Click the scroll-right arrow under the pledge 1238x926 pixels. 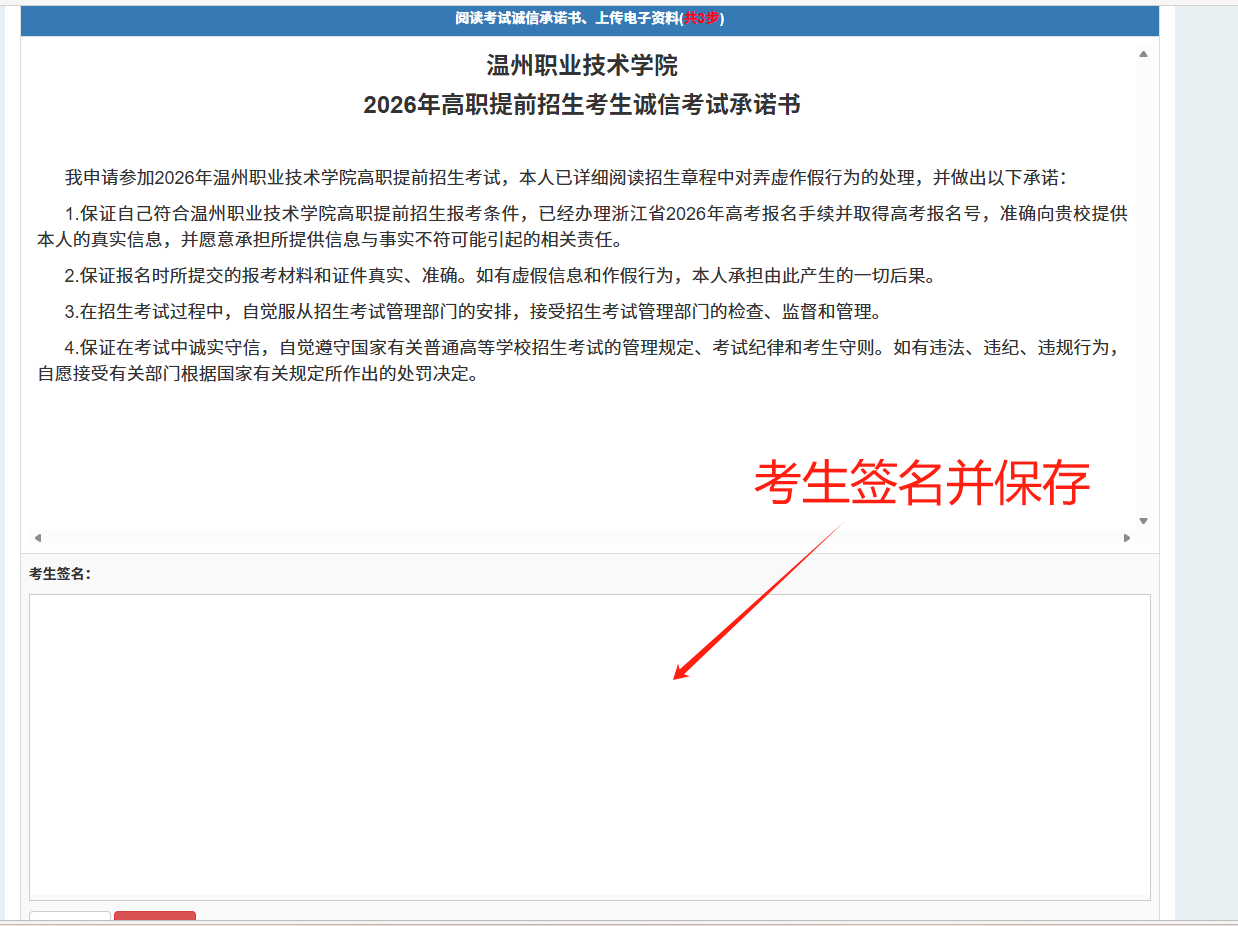coord(1127,538)
